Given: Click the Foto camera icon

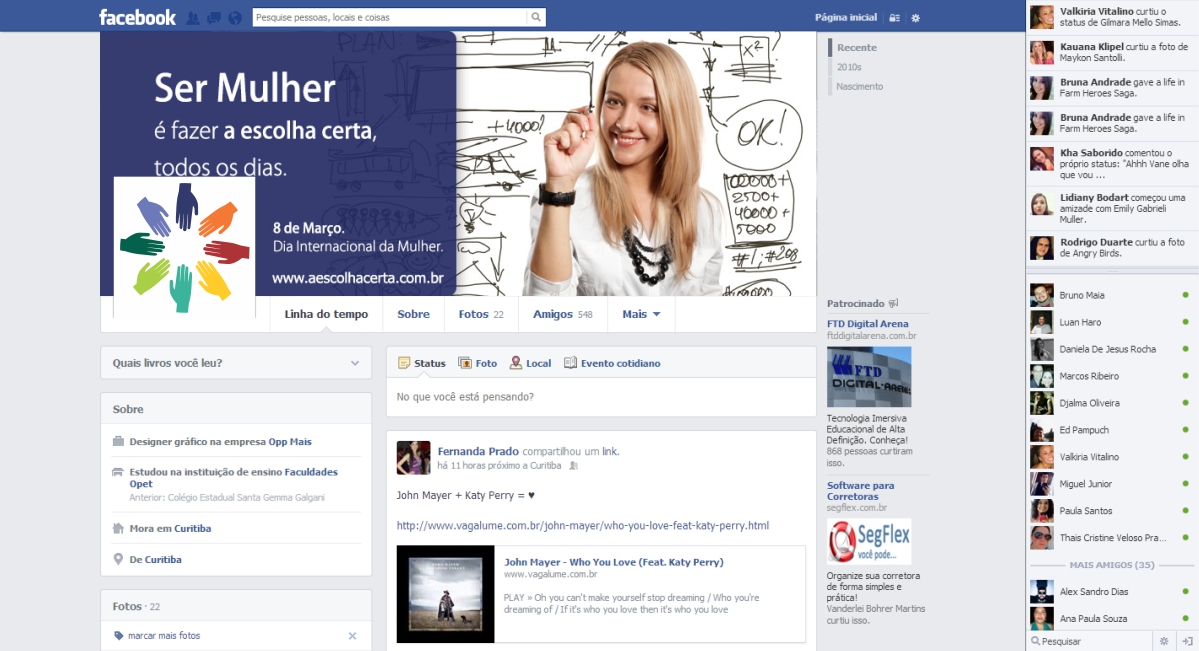Looking at the screenshot, I should coord(464,363).
